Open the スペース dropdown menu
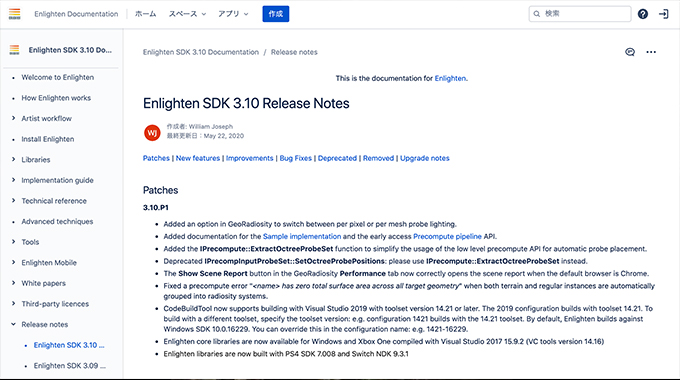680x380 pixels. coord(187,14)
